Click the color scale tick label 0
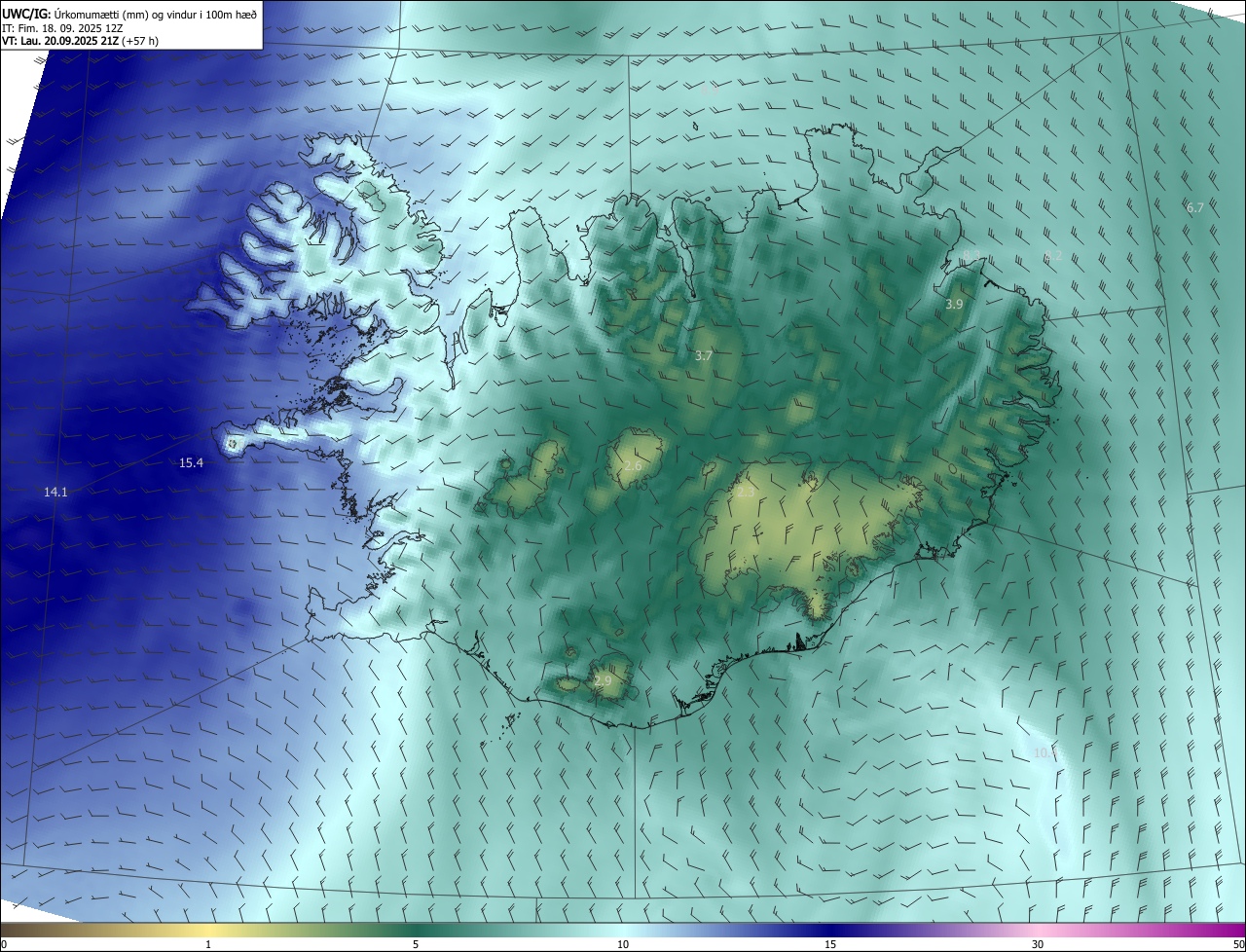Image resolution: width=1246 pixels, height=952 pixels. click(3, 944)
